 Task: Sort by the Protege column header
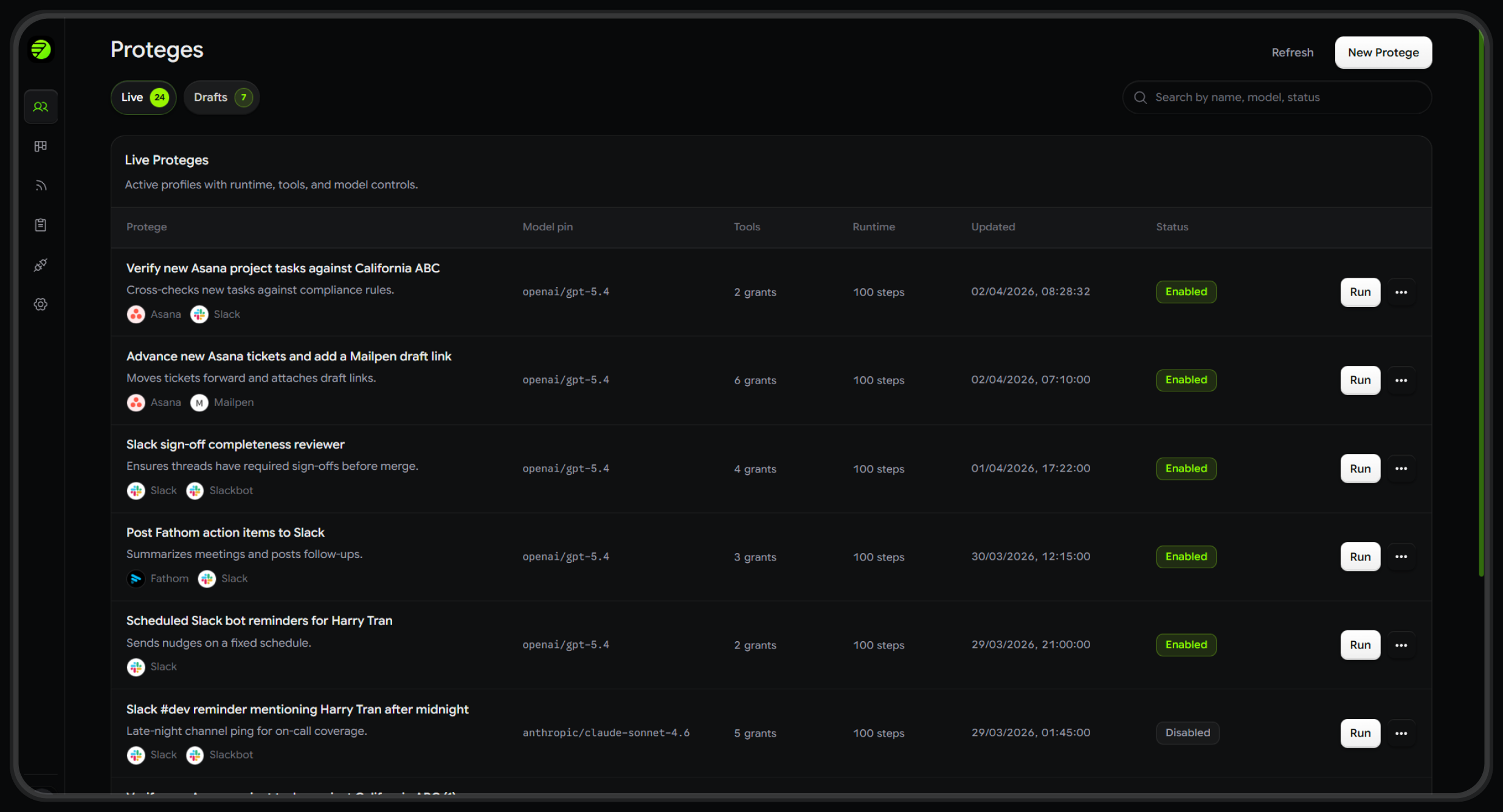147,227
